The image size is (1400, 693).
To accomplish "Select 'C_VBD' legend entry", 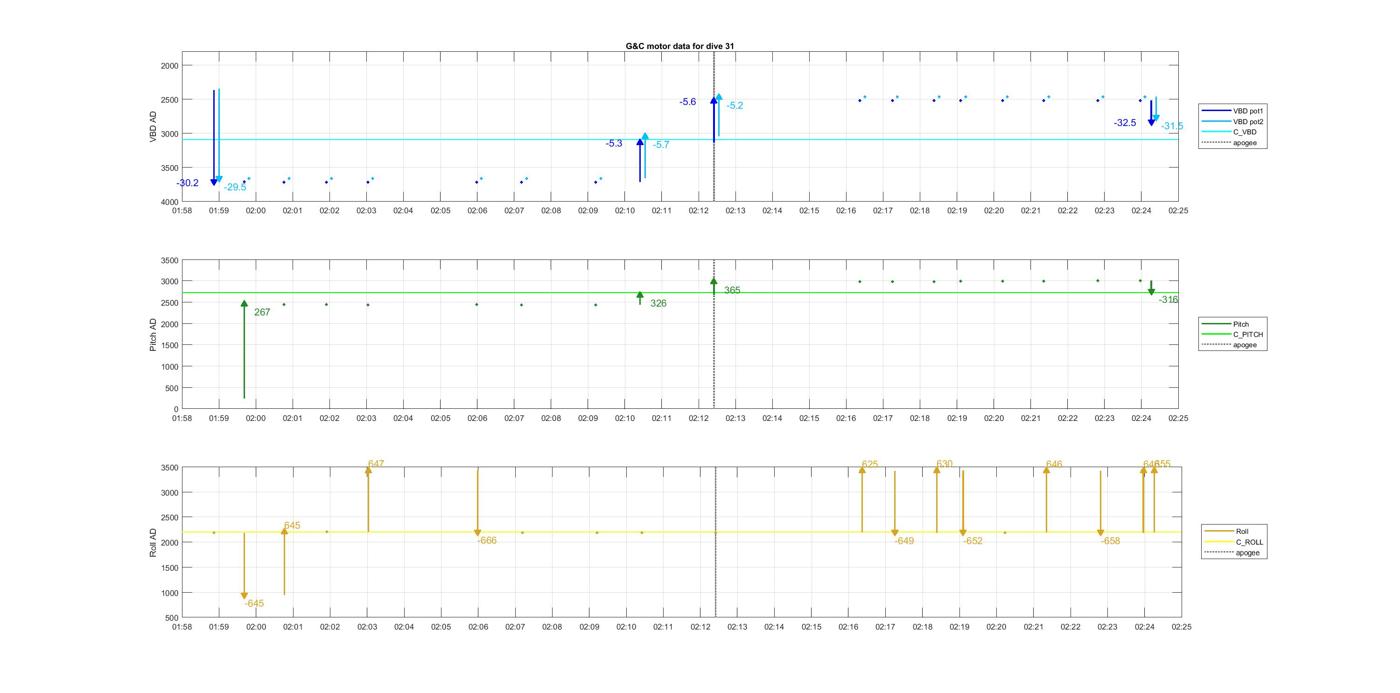I will tap(1229, 132).
